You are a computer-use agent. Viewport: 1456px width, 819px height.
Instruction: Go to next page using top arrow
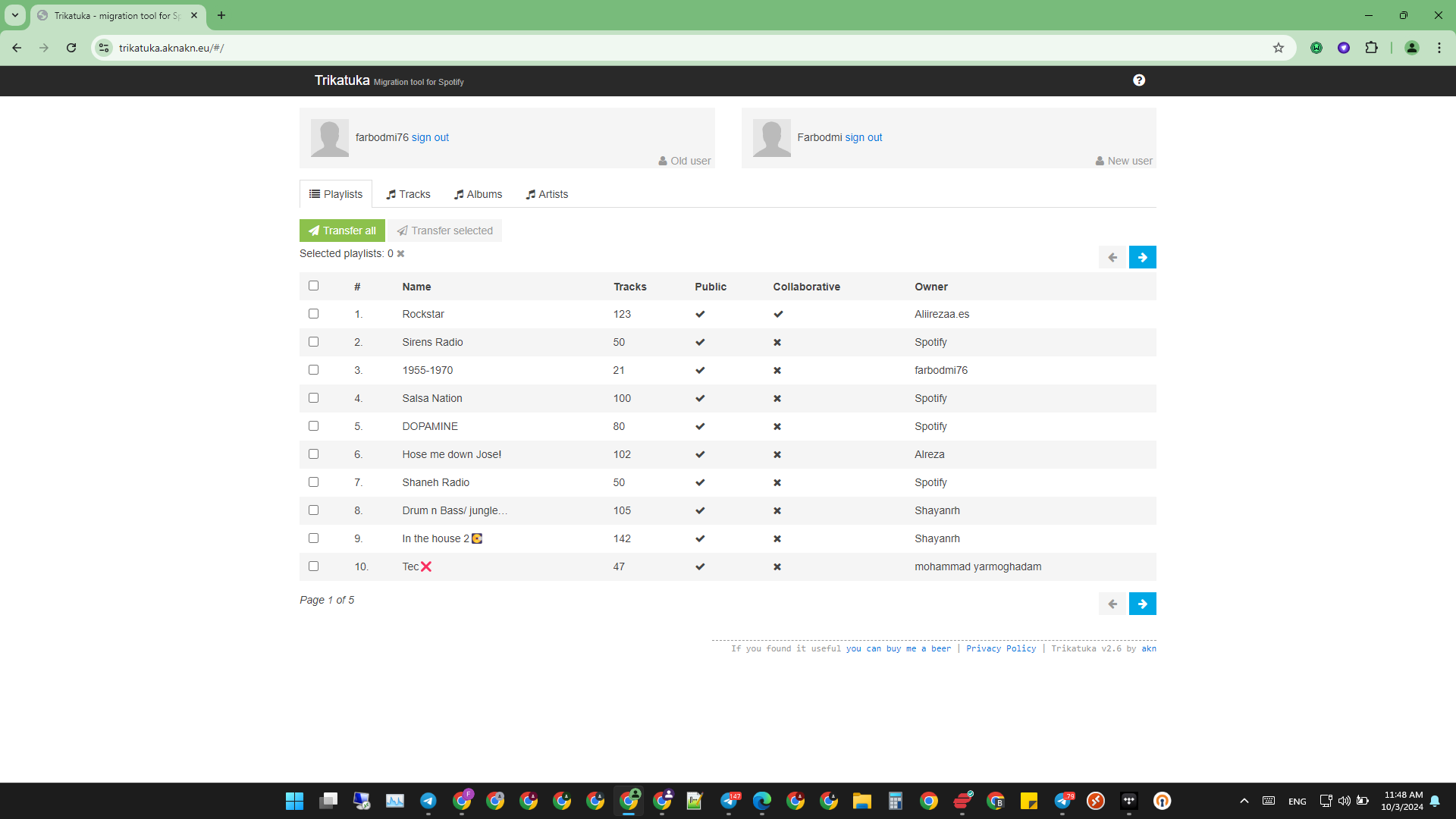[x=1142, y=257]
